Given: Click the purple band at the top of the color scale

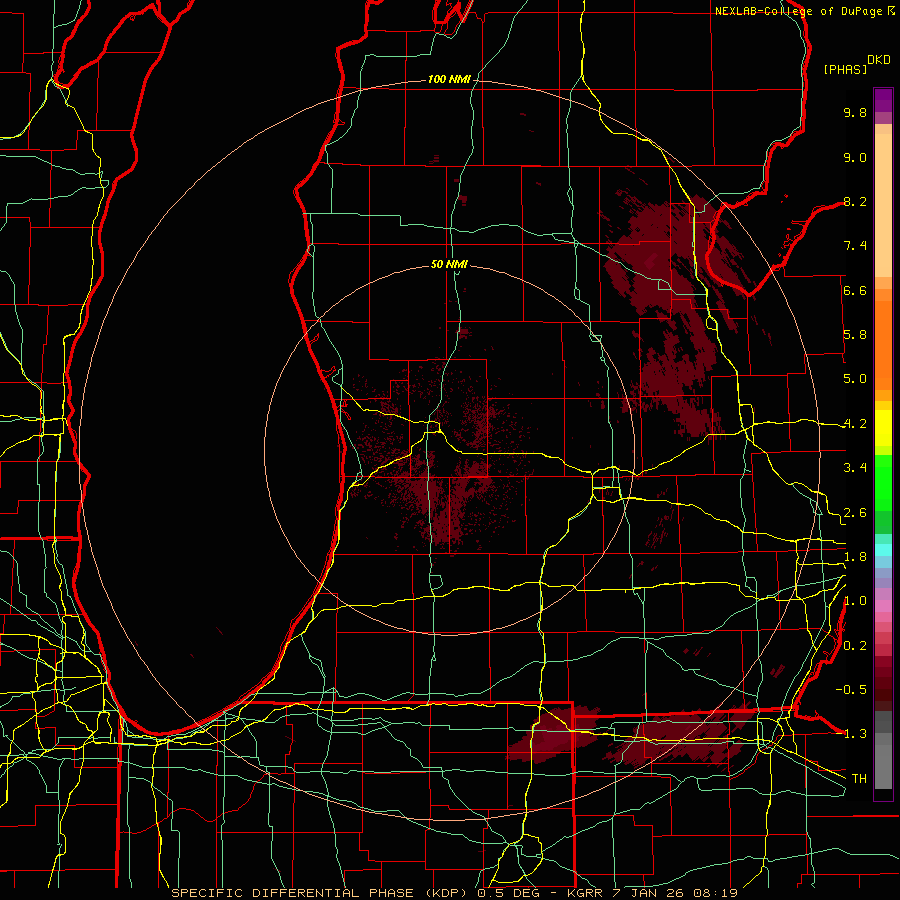Looking at the screenshot, I should point(883,100).
